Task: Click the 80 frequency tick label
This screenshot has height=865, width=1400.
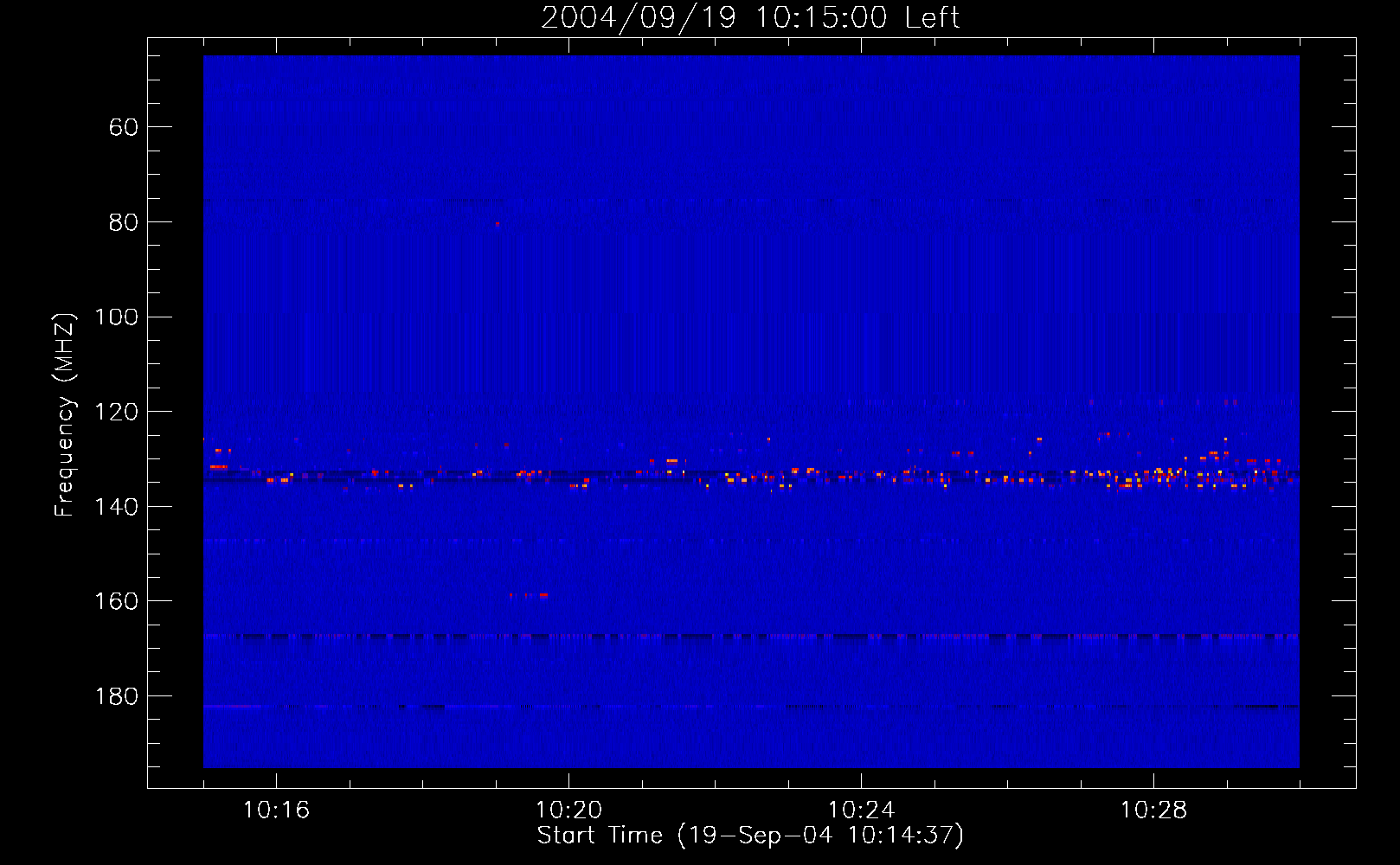Action: coord(123,222)
